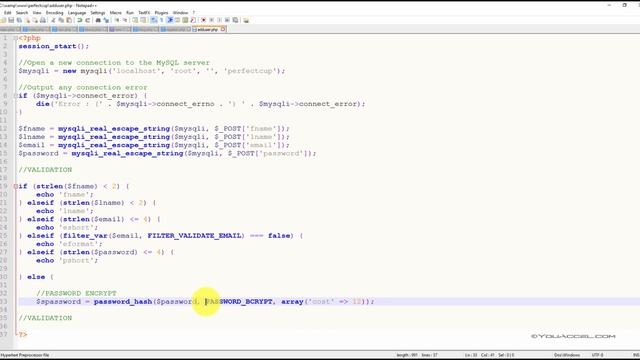Click the Cut scissors toolbar icon
The height and width of the screenshot is (360, 640).
pos(53,20)
